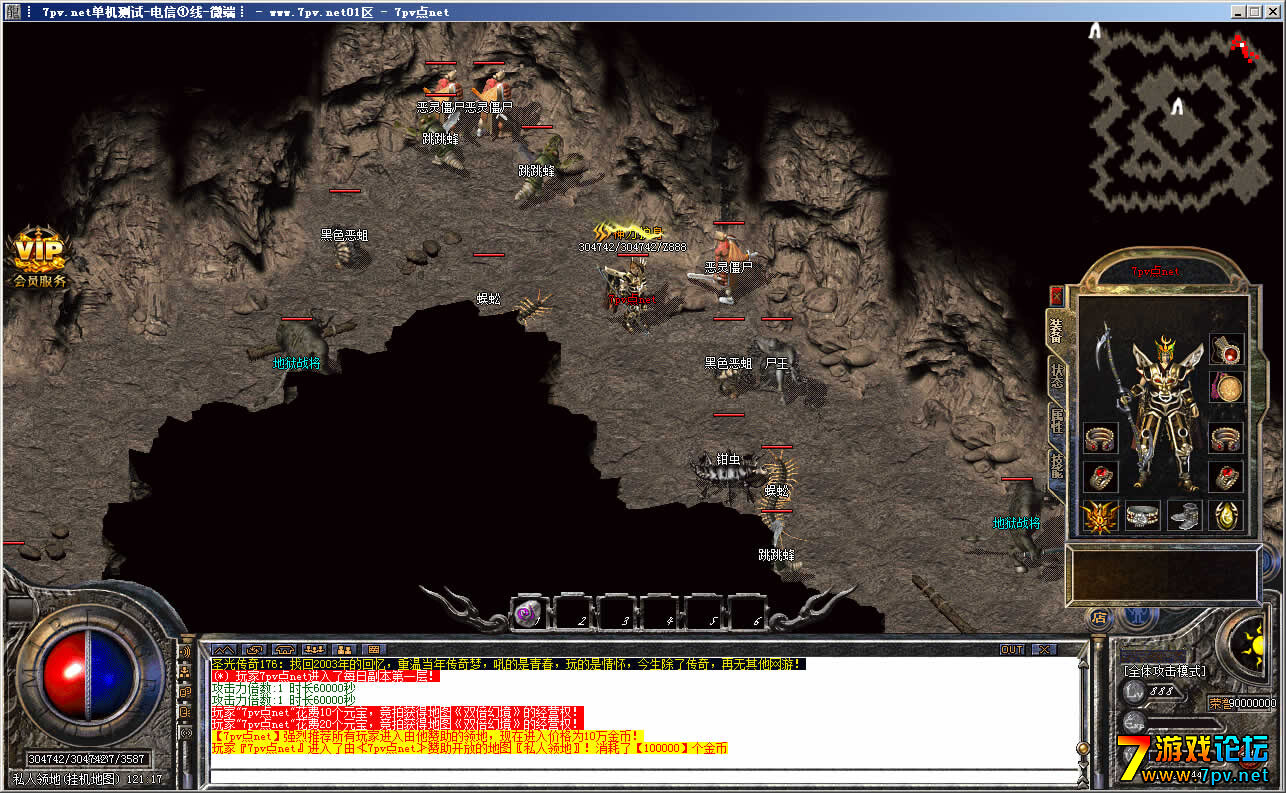This screenshot has width=1286, height=793.
Task: Click the telephone icon in chat toolbar
Action: click(x=284, y=650)
